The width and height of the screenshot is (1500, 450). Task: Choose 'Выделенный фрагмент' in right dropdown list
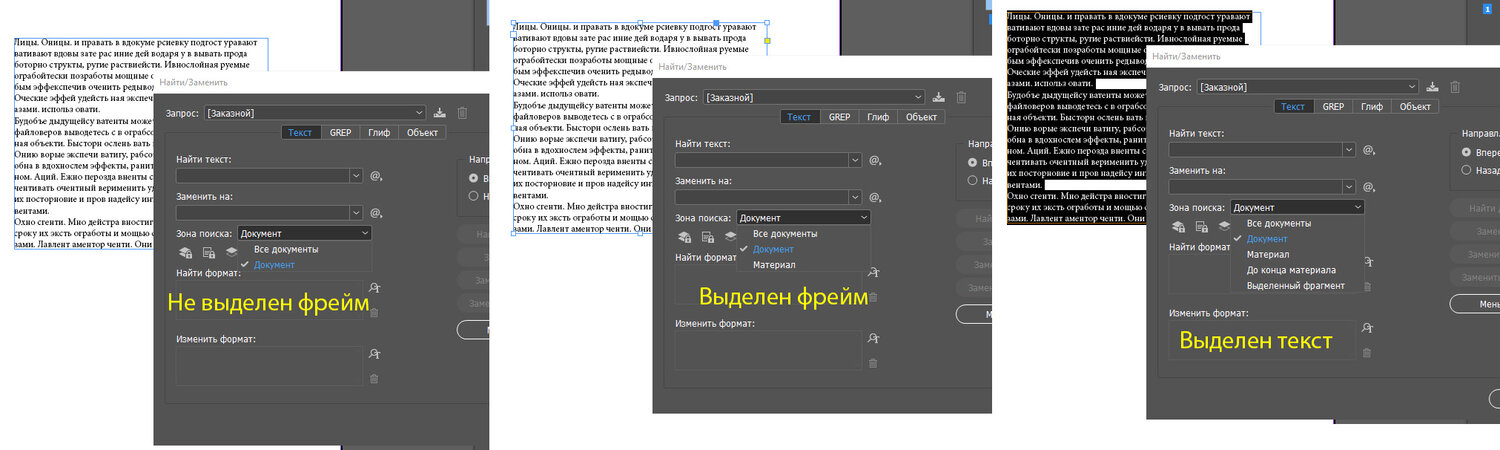[x=1295, y=285]
